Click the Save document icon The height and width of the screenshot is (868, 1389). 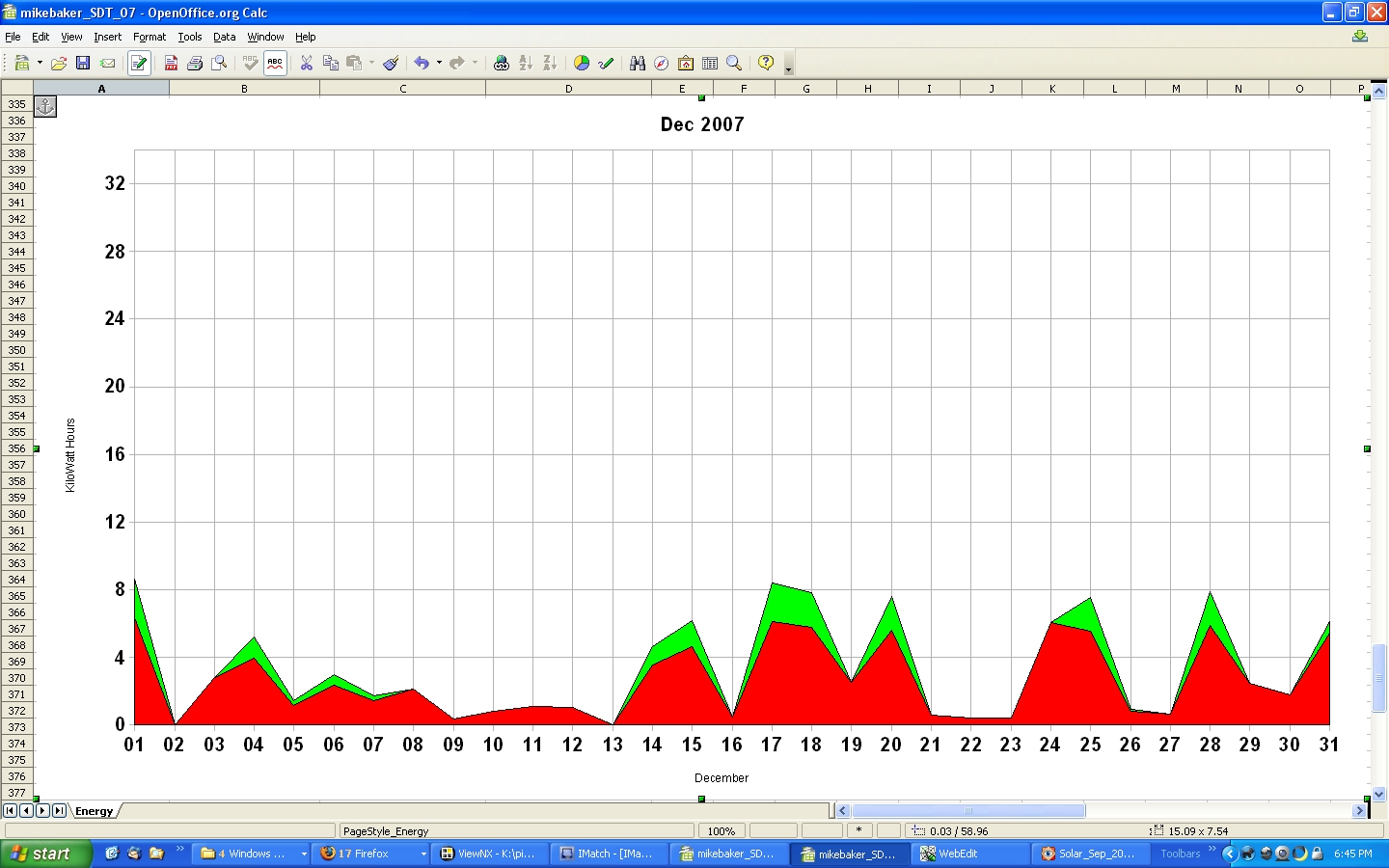(x=83, y=63)
